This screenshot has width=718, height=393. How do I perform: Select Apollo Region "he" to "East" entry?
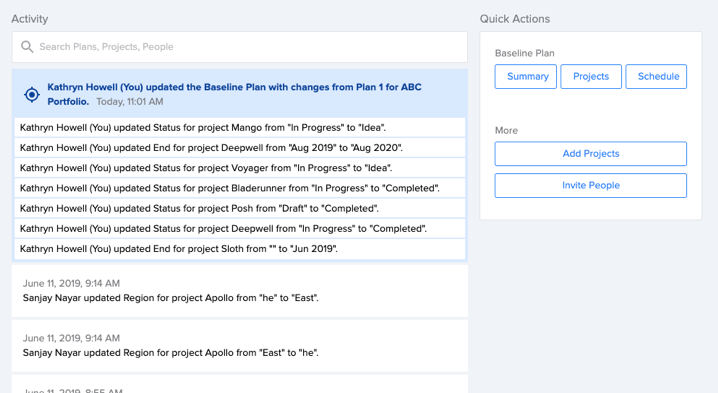[239, 291]
